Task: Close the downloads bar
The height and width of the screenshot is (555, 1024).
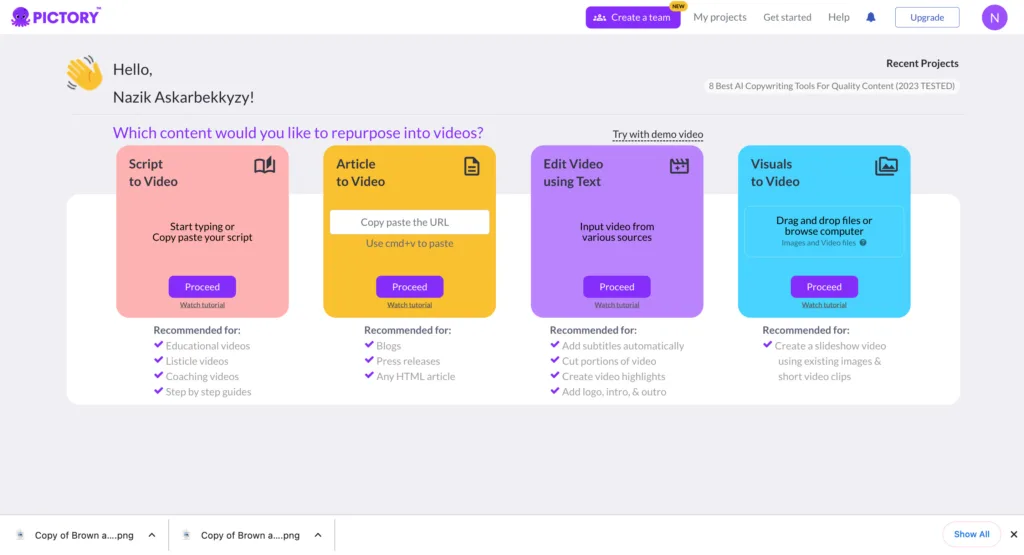Action: (1014, 534)
